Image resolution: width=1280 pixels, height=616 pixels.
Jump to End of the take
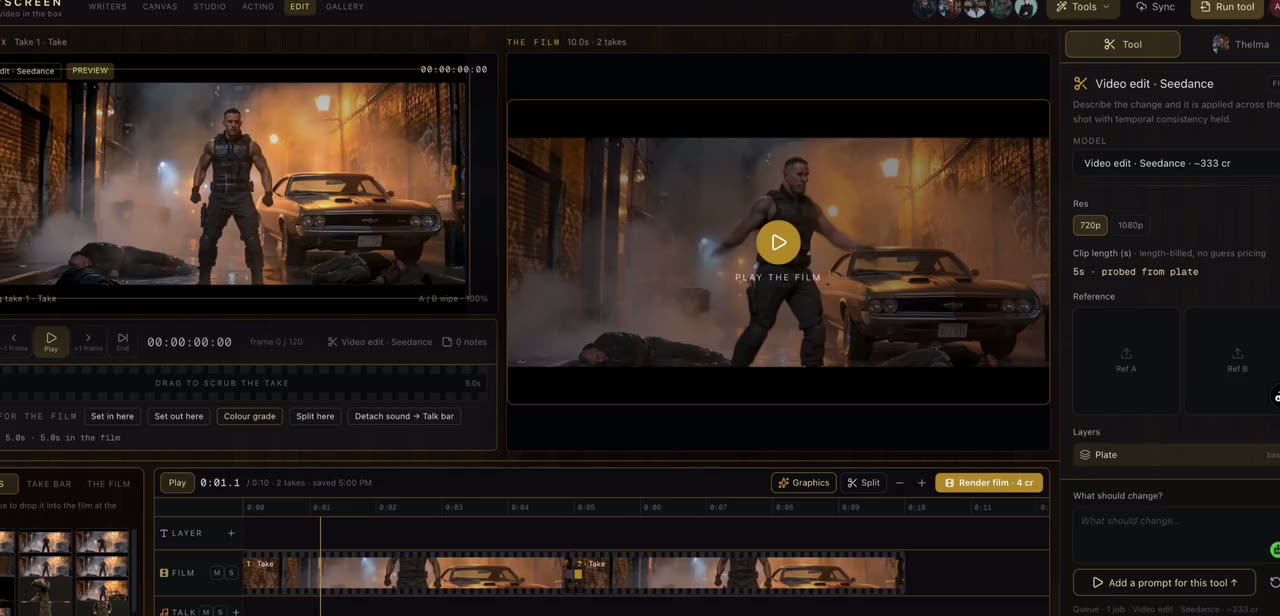pos(122,341)
